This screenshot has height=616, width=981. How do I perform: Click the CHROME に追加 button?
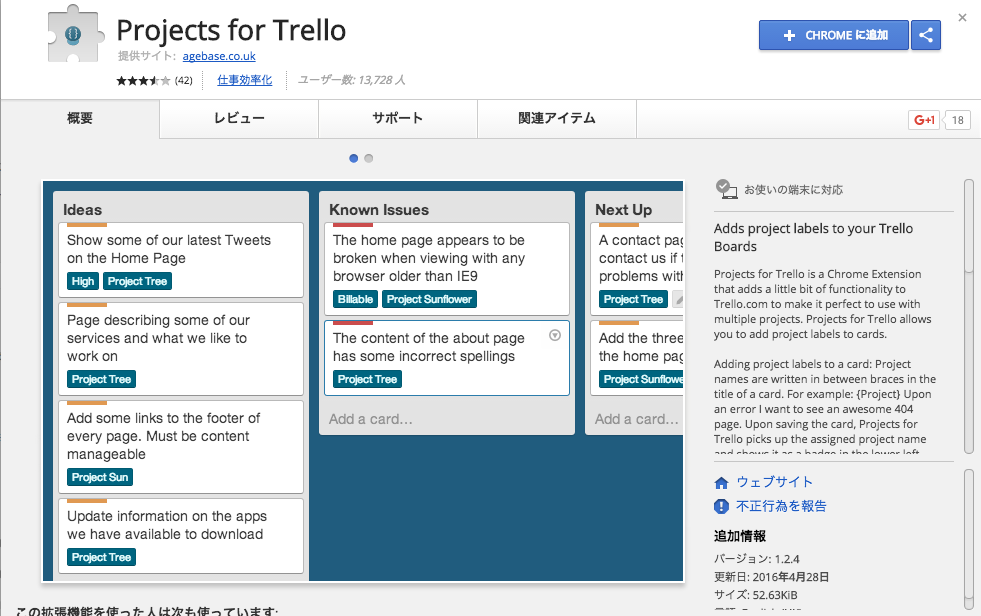click(x=833, y=35)
